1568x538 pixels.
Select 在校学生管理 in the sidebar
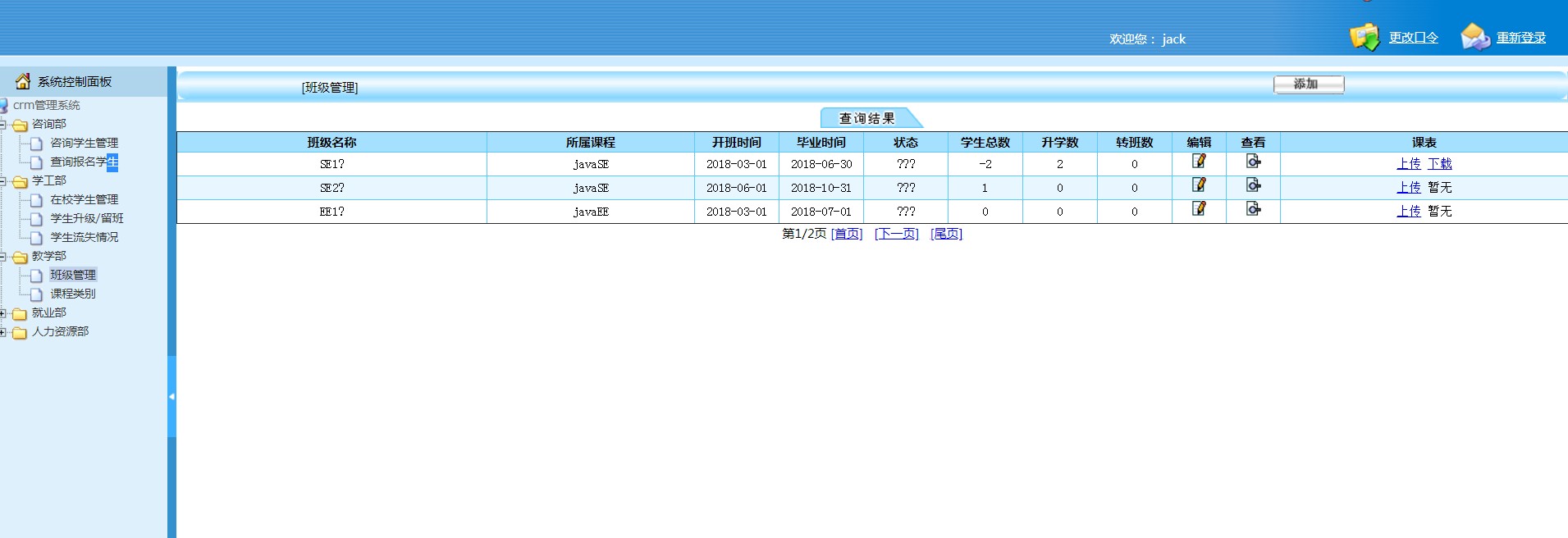point(84,199)
